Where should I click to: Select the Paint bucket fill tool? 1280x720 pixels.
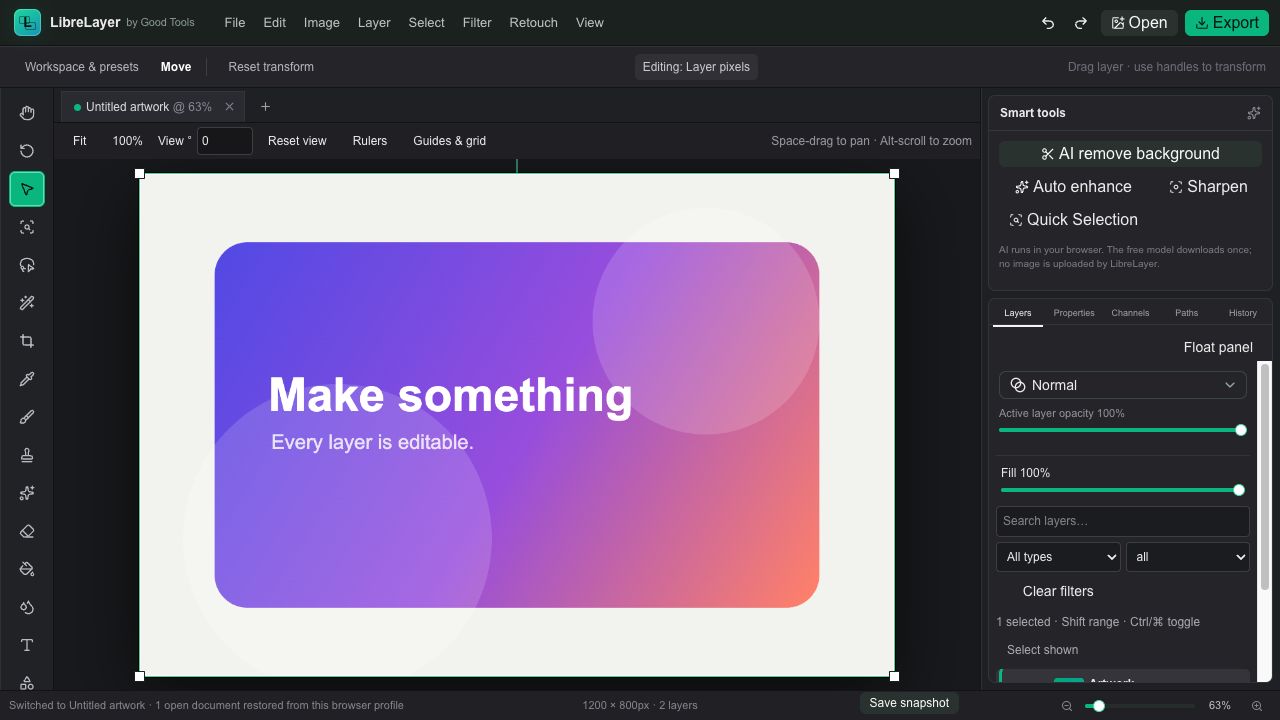(27, 569)
